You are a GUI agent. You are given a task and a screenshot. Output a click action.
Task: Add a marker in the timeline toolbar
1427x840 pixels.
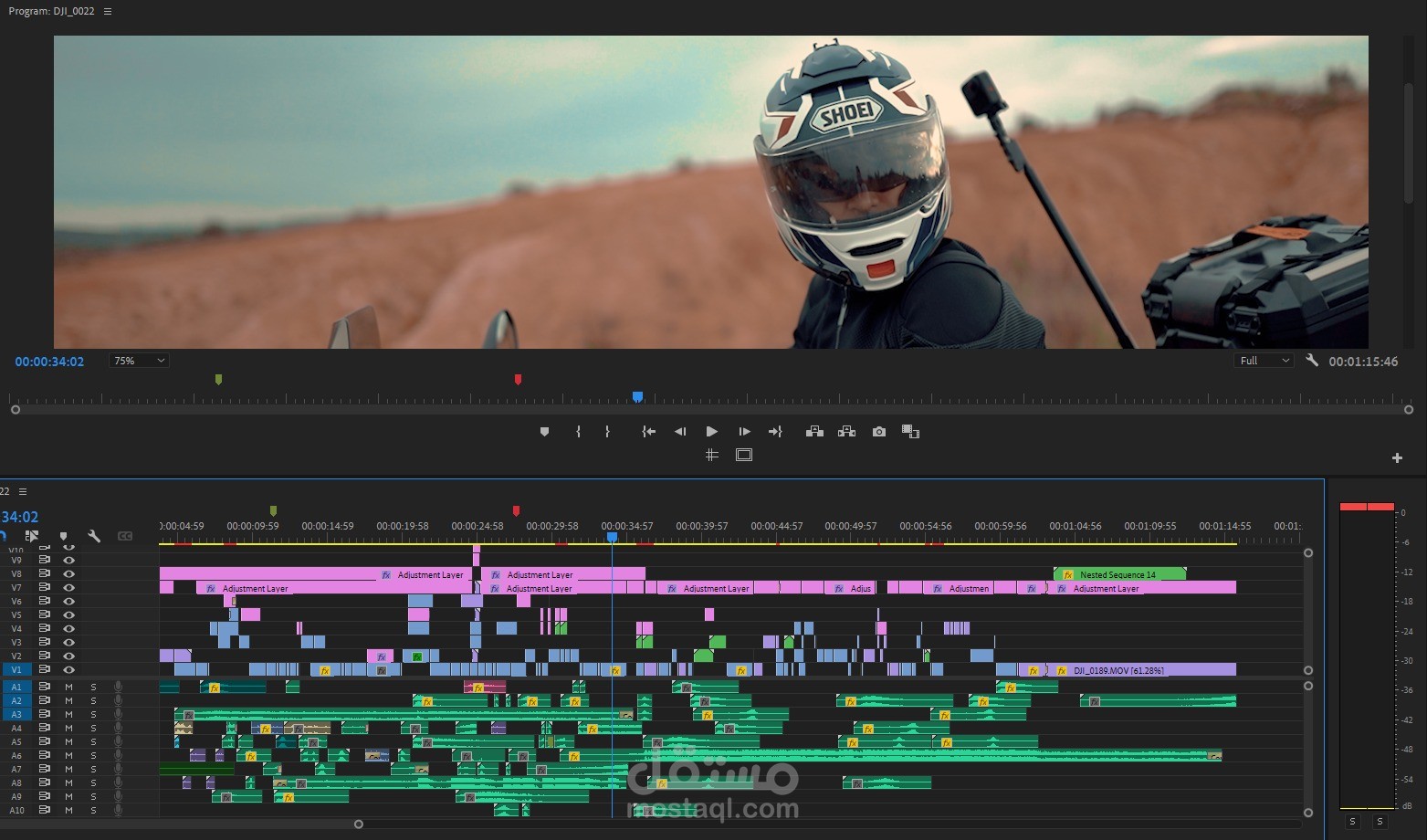[63, 536]
